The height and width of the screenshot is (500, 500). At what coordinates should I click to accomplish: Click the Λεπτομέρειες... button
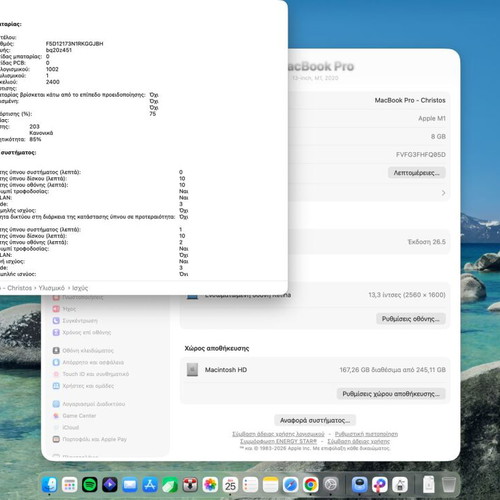point(416,173)
